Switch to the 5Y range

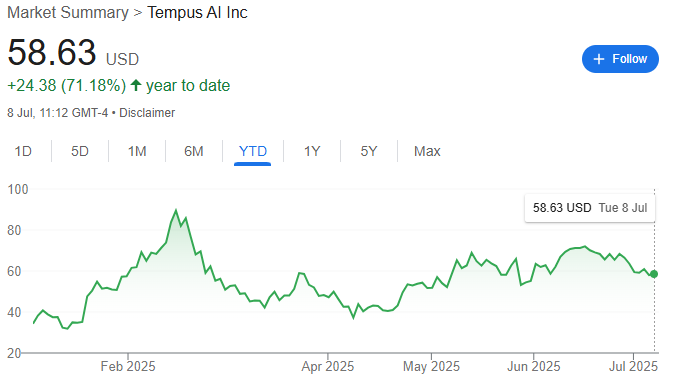click(x=369, y=151)
